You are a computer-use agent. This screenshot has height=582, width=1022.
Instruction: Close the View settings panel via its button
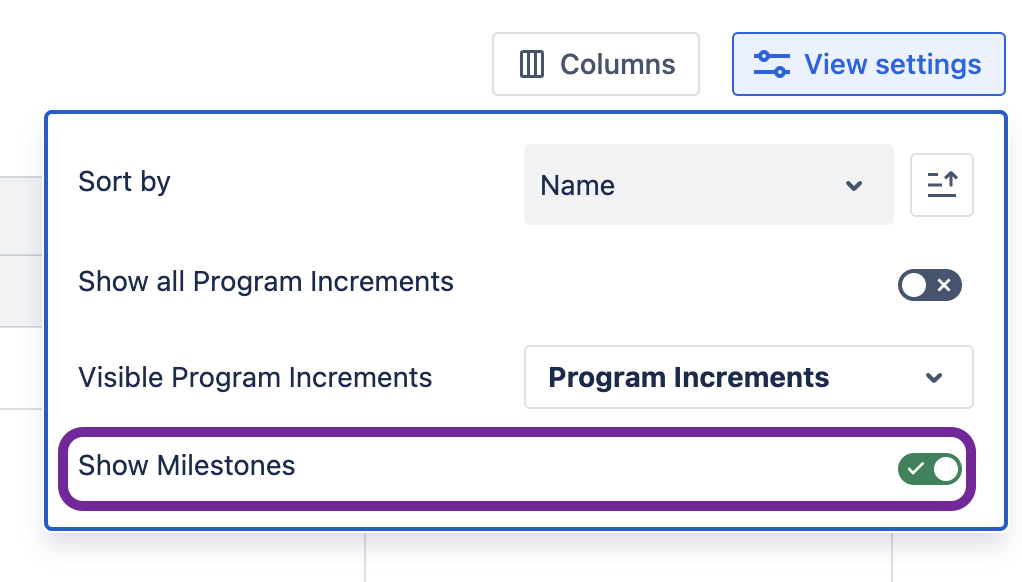pos(868,65)
